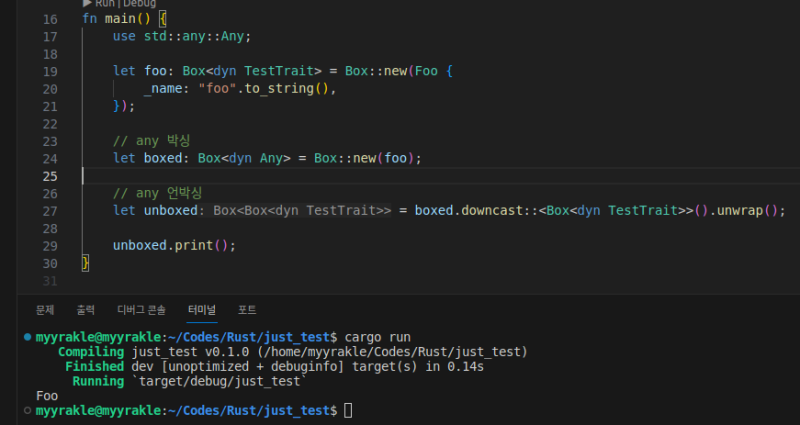Click the closing brace of main on line 30
This screenshot has height=425, width=800.
click(86, 263)
